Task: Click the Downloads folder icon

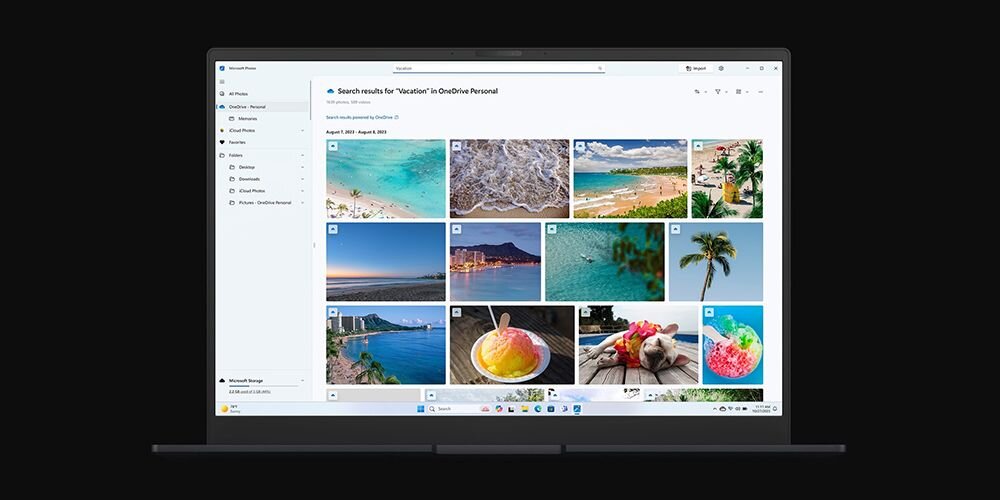Action: pos(232,179)
